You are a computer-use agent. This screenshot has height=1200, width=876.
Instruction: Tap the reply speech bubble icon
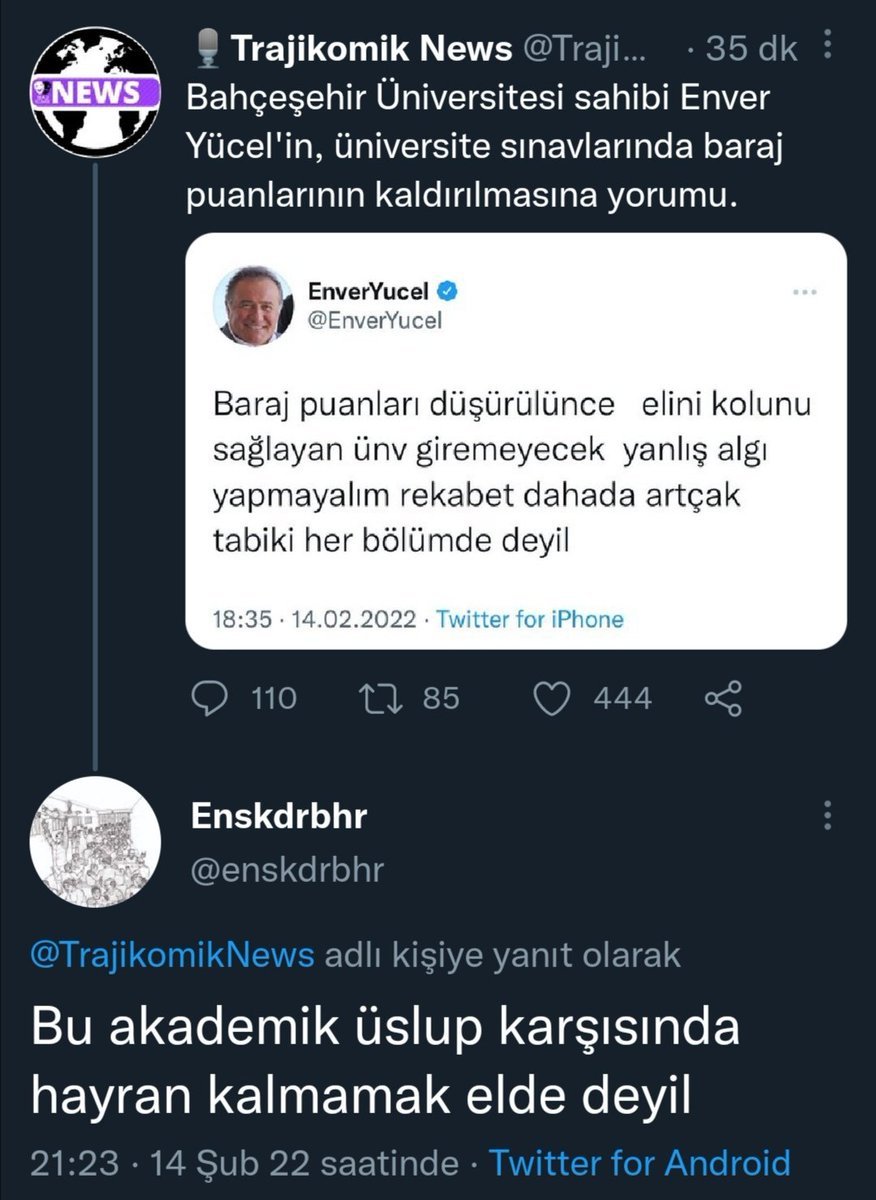[x=209, y=698]
